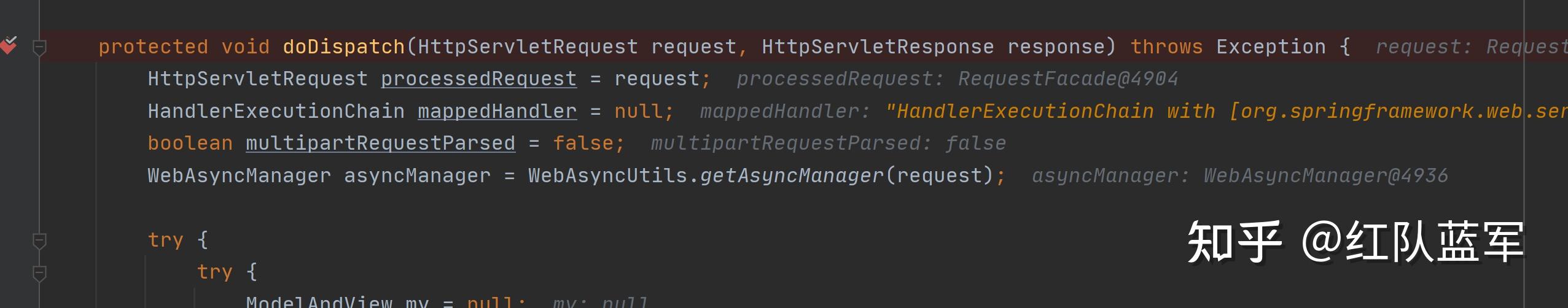Click the Exception type after throws

tap(1271, 47)
